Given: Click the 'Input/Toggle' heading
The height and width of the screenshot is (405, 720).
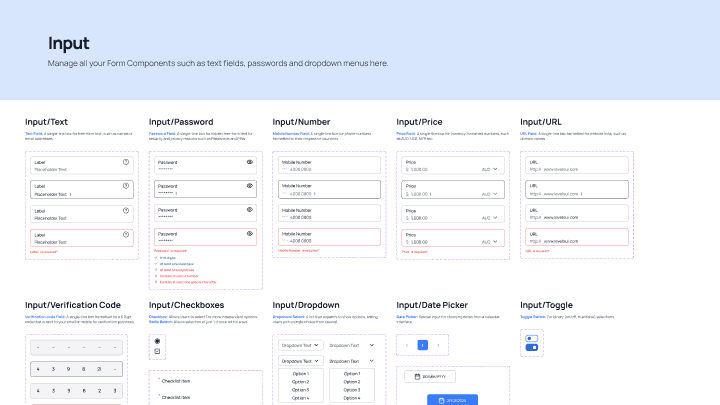Looking at the screenshot, I should point(546,305).
